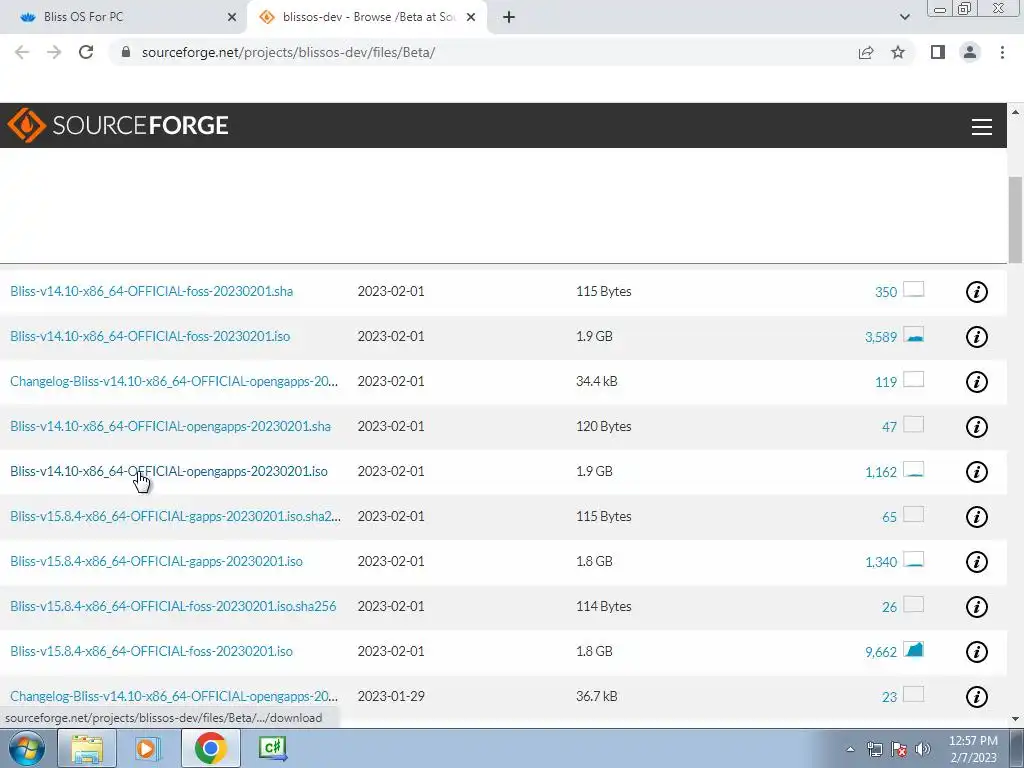Screen dimensions: 1024x768
Task: Show info for the 36.7 kB Changelog file
Action: click(976, 697)
